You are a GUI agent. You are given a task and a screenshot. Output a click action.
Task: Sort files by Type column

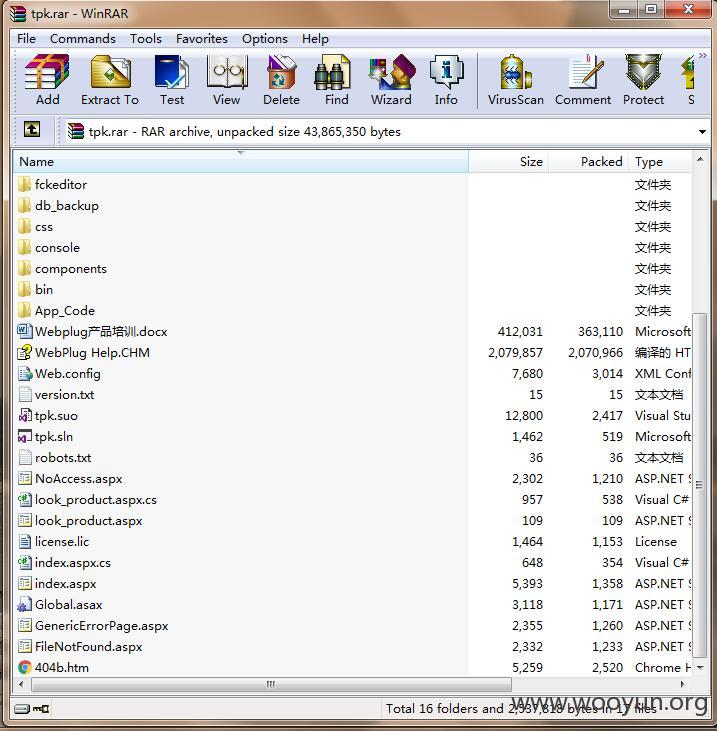(660, 162)
